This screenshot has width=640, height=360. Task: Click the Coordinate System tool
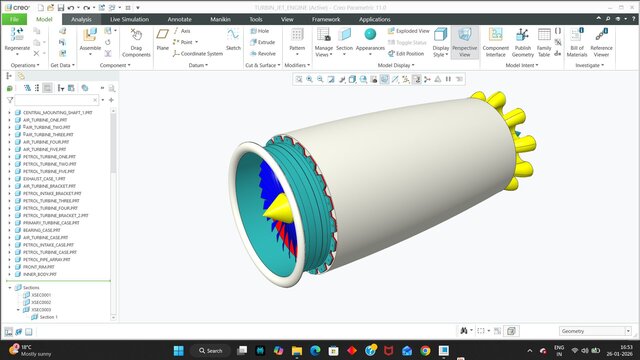198,53
